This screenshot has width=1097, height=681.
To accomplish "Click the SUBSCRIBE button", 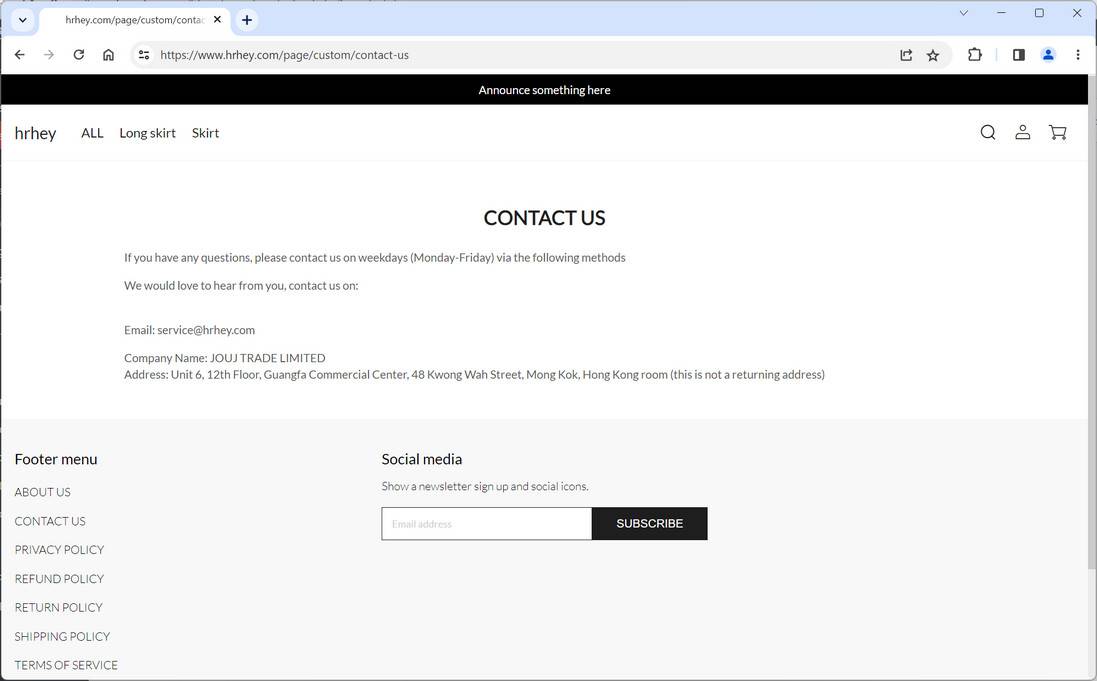I will coord(649,523).
